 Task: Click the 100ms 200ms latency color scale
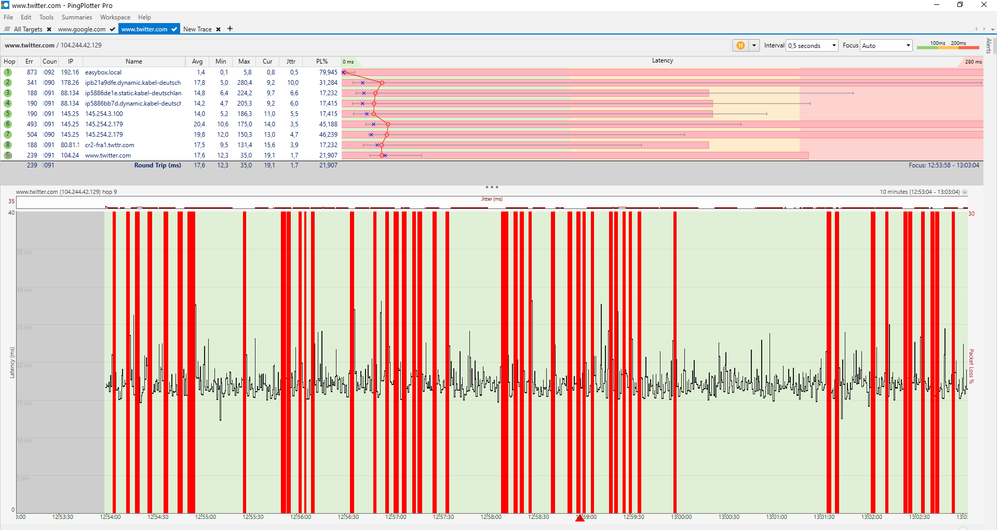(947, 46)
